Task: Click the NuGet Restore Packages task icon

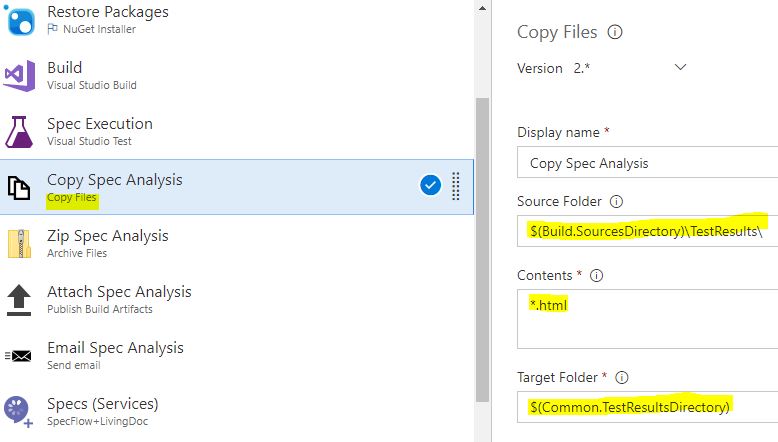Action: tap(19, 20)
